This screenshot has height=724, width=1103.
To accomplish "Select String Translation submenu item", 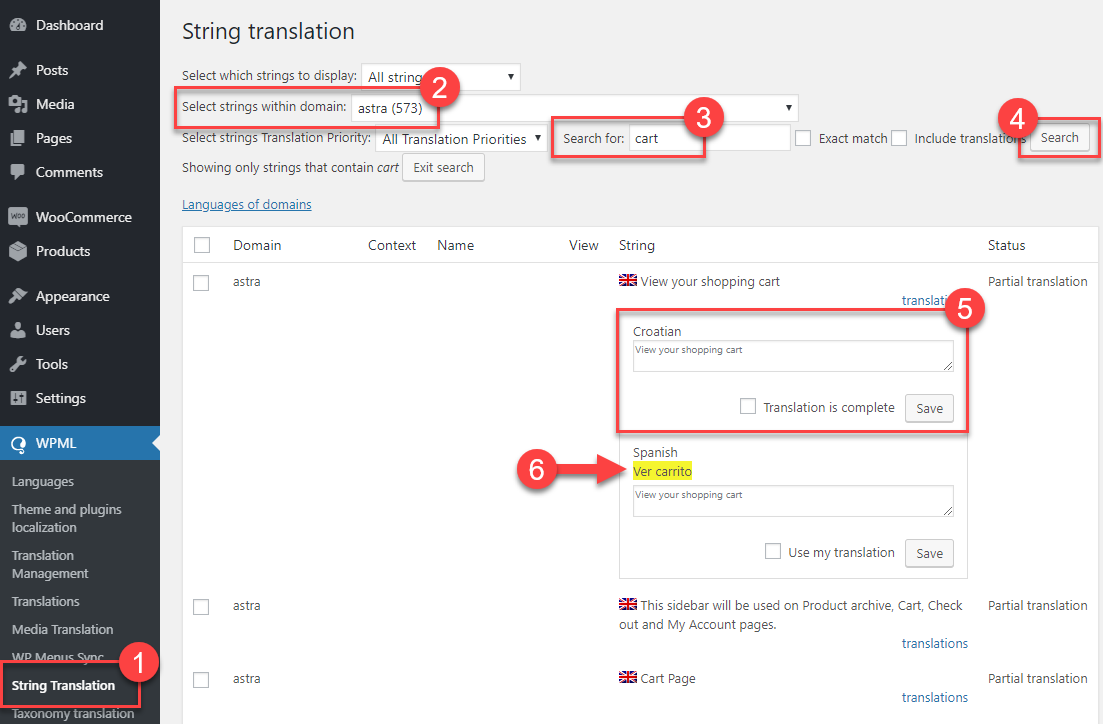I will pos(63,685).
